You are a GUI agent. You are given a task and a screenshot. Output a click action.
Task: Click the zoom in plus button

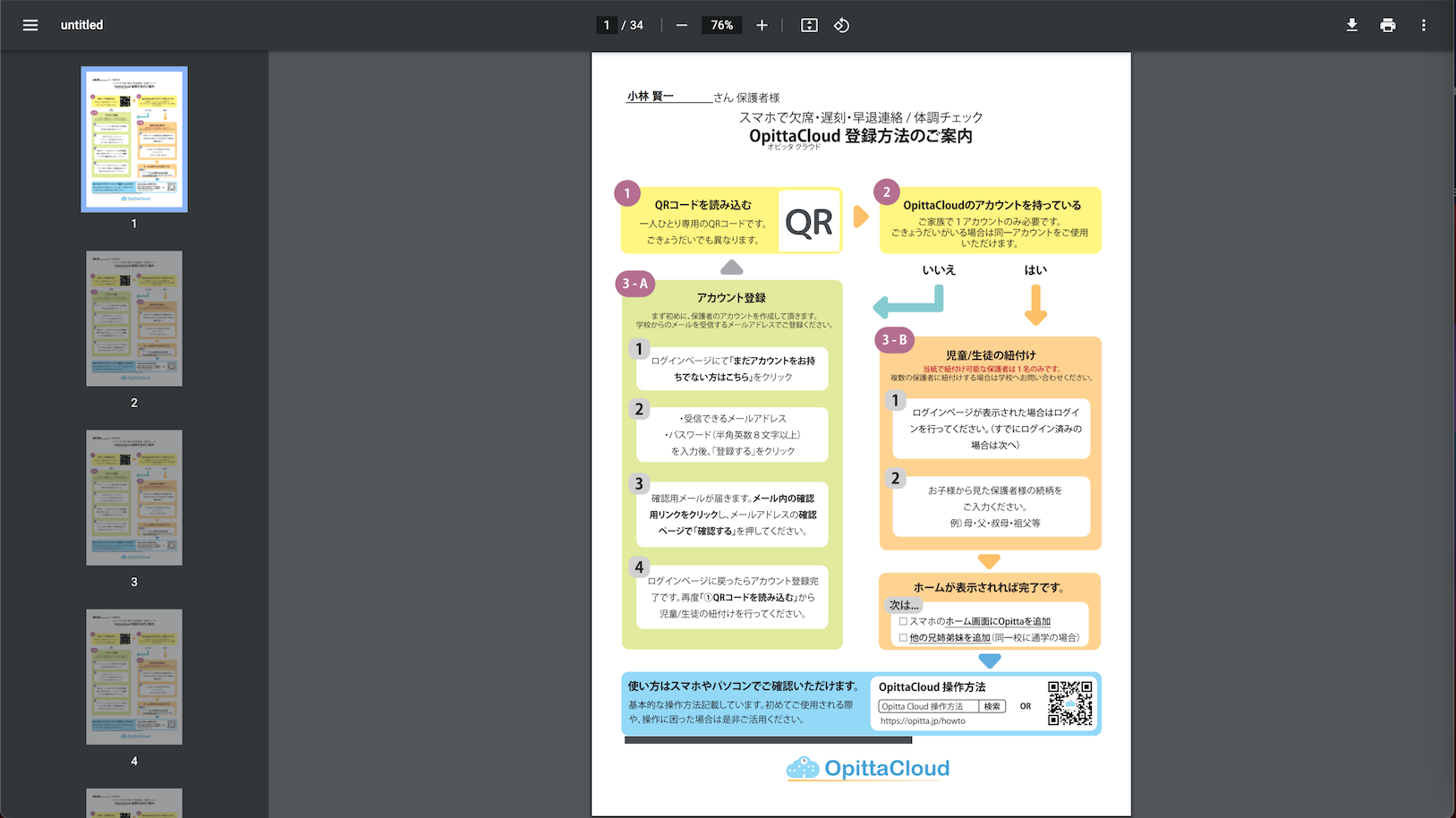(762, 25)
